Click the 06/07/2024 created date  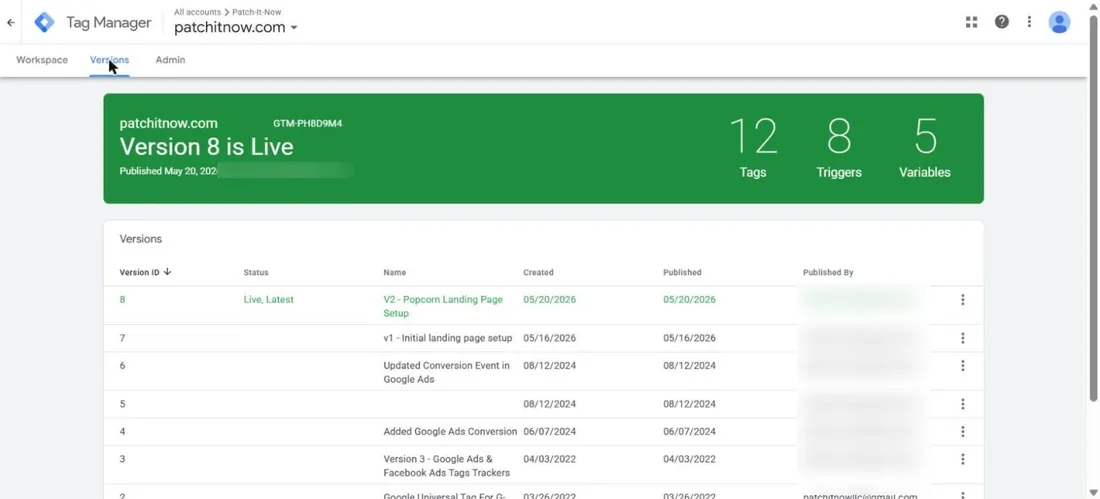coord(549,432)
